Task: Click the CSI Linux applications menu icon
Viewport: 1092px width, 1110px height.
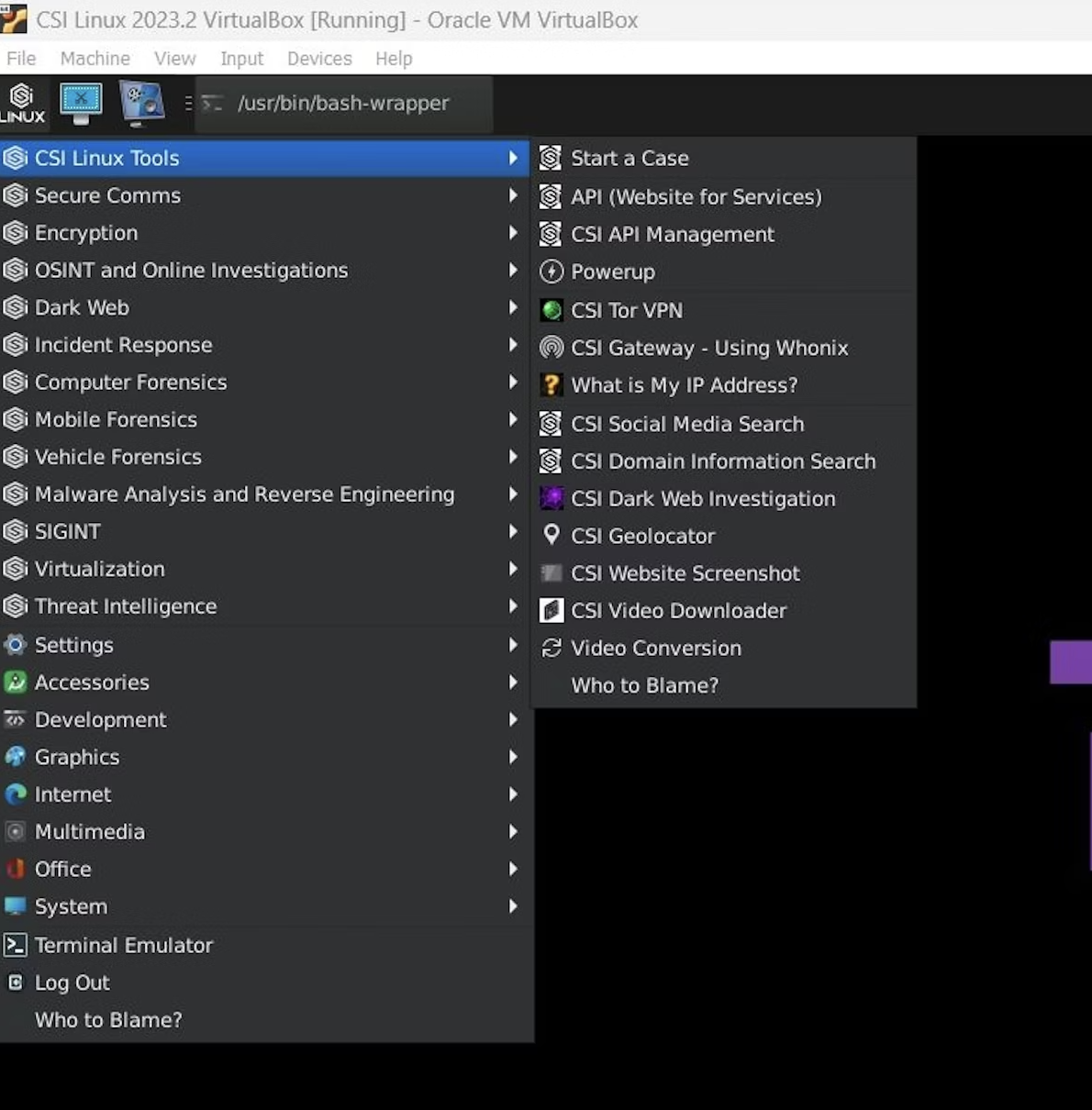Action: (x=22, y=104)
